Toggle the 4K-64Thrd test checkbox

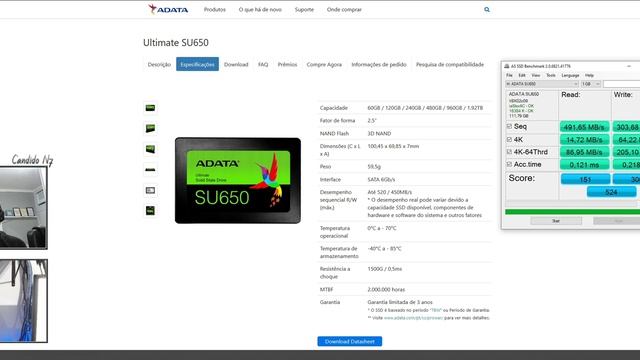[x=509, y=152]
